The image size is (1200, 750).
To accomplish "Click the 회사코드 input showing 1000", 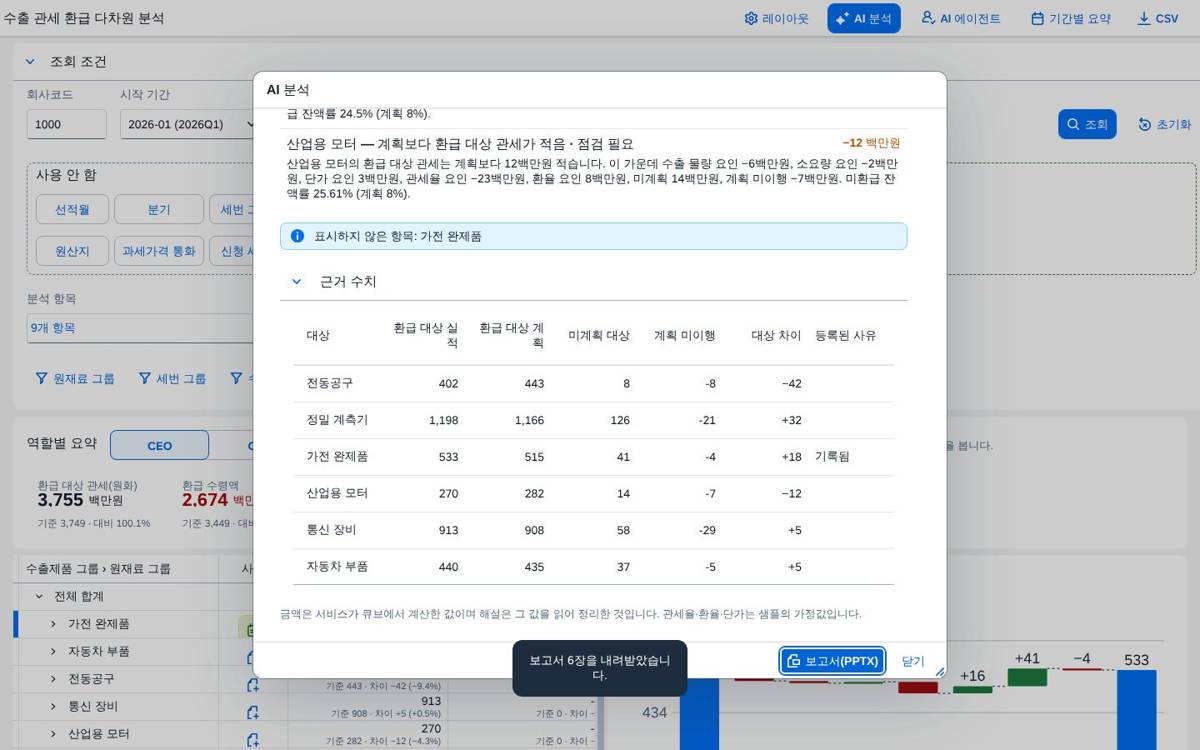I will click(66, 124).
